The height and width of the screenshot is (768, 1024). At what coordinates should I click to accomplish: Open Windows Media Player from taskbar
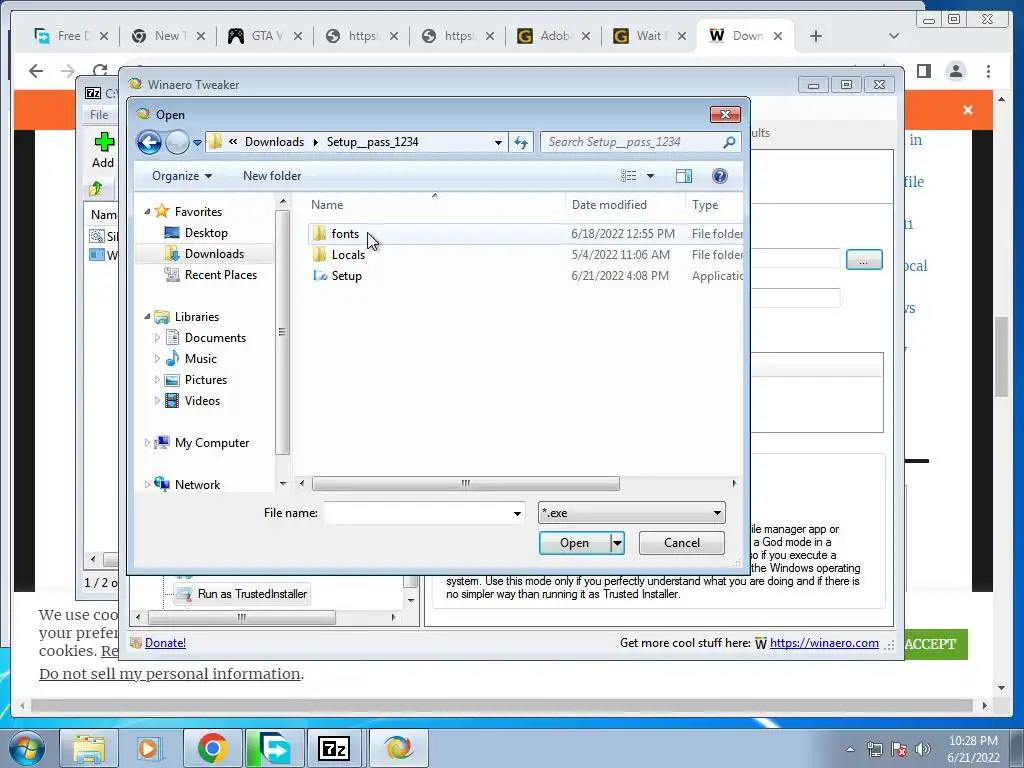148,748
